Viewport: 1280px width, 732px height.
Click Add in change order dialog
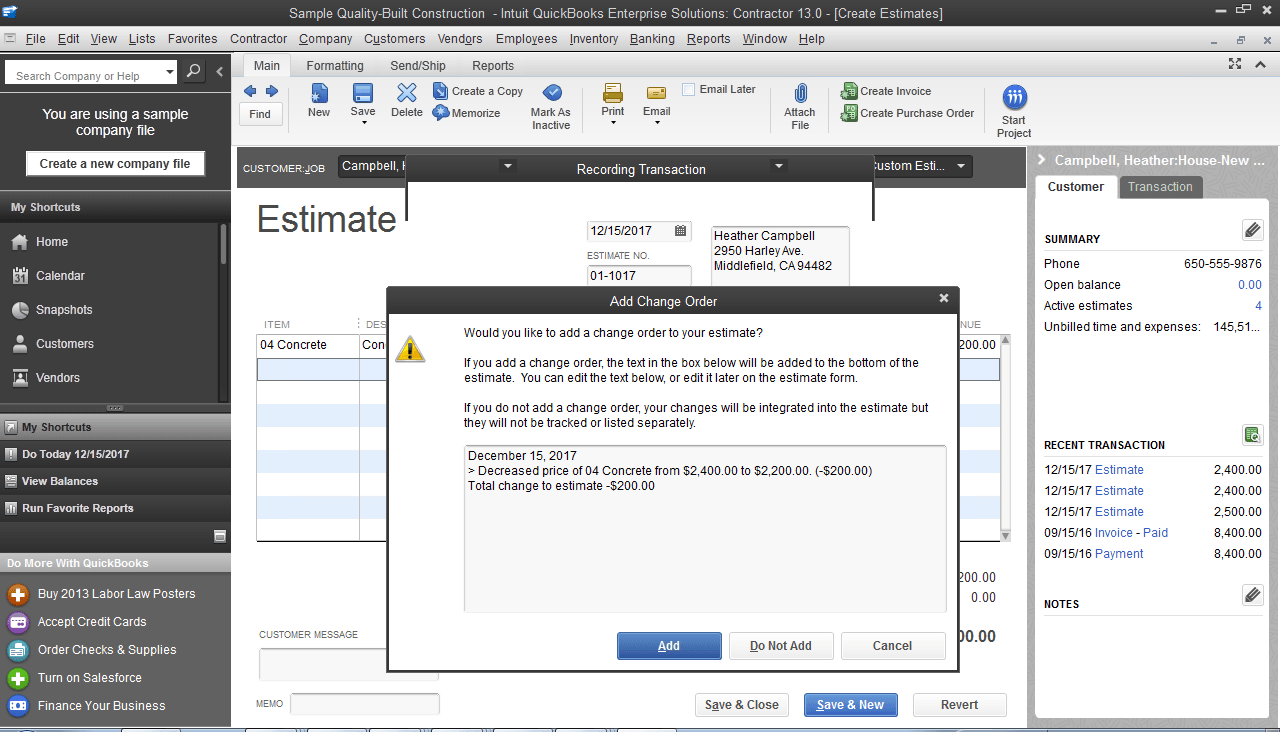[x=669, y=646]
